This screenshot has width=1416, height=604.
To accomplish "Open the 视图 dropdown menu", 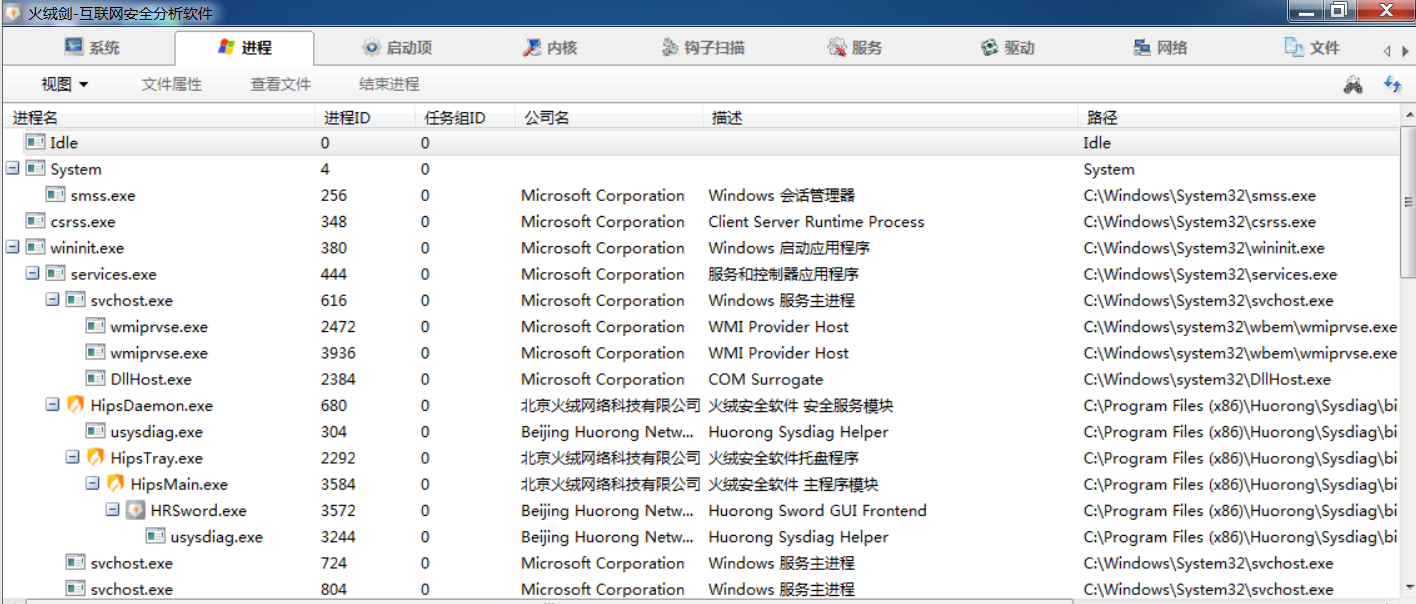I will [65, 84].
